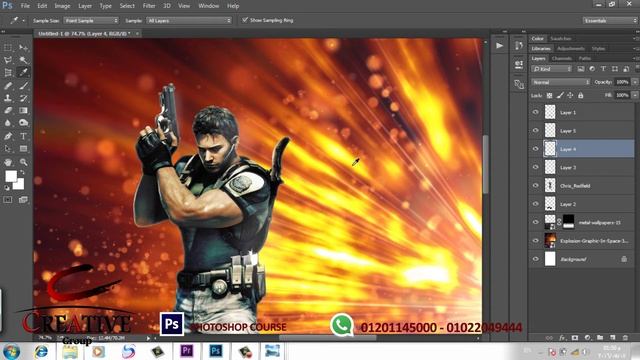Create a new layer icon
This screenshot has width=640, height=360.
pyautogui.click(x=613, y=338)
